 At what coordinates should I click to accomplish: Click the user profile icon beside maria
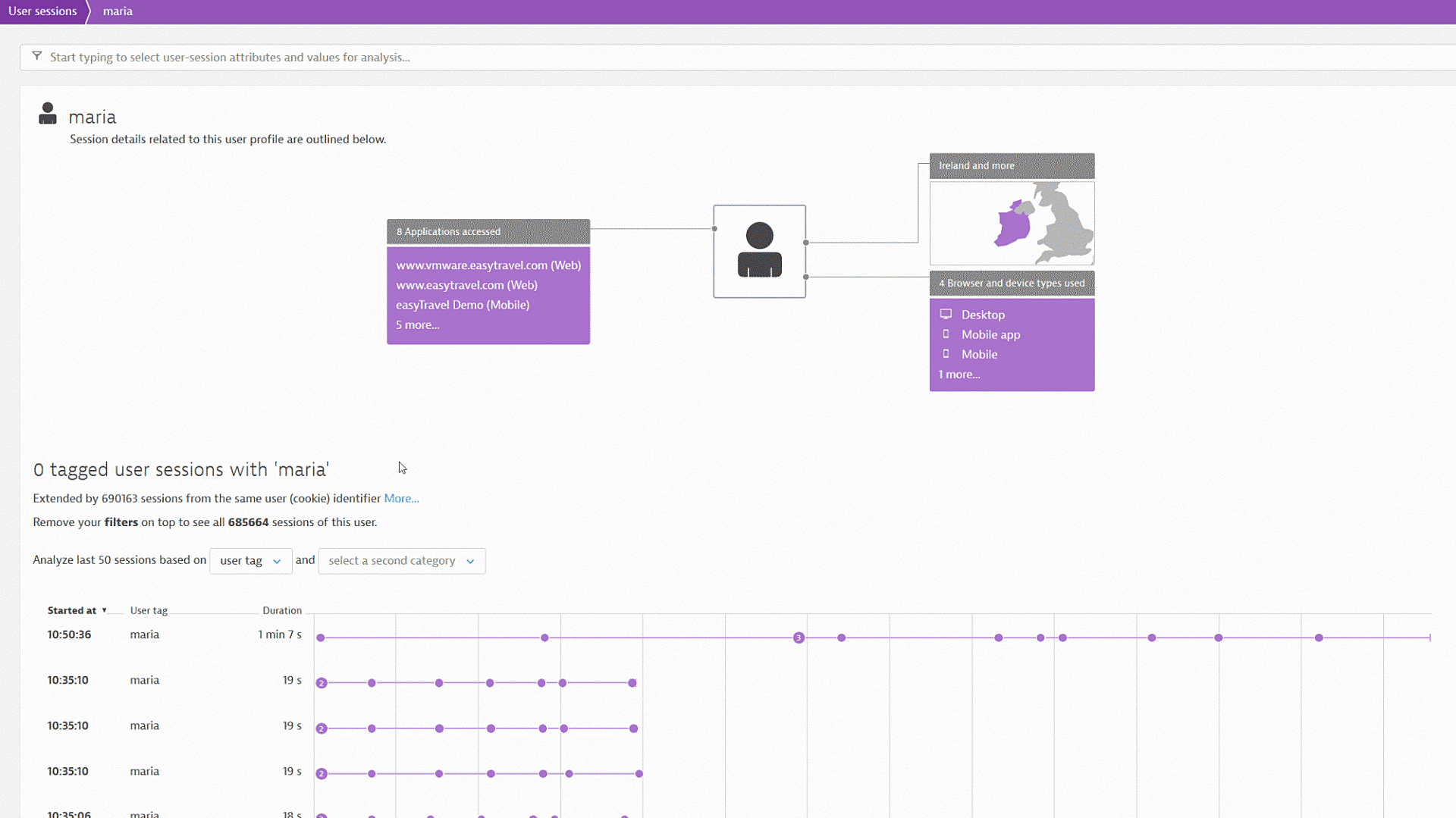coord(48,114)
